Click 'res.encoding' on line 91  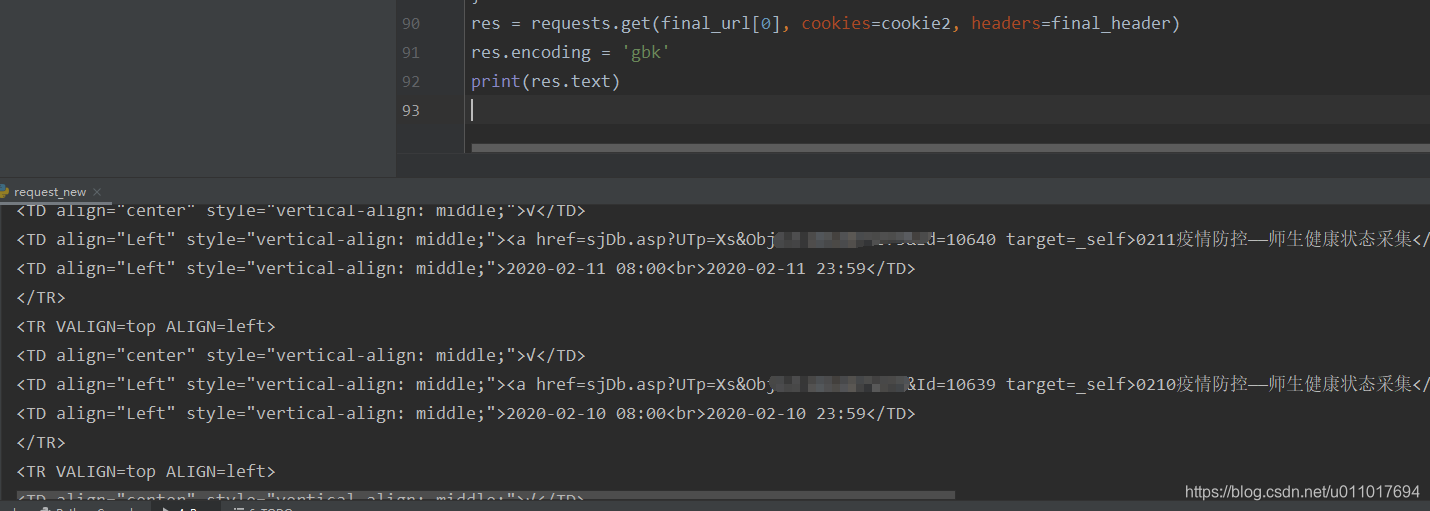531,52
